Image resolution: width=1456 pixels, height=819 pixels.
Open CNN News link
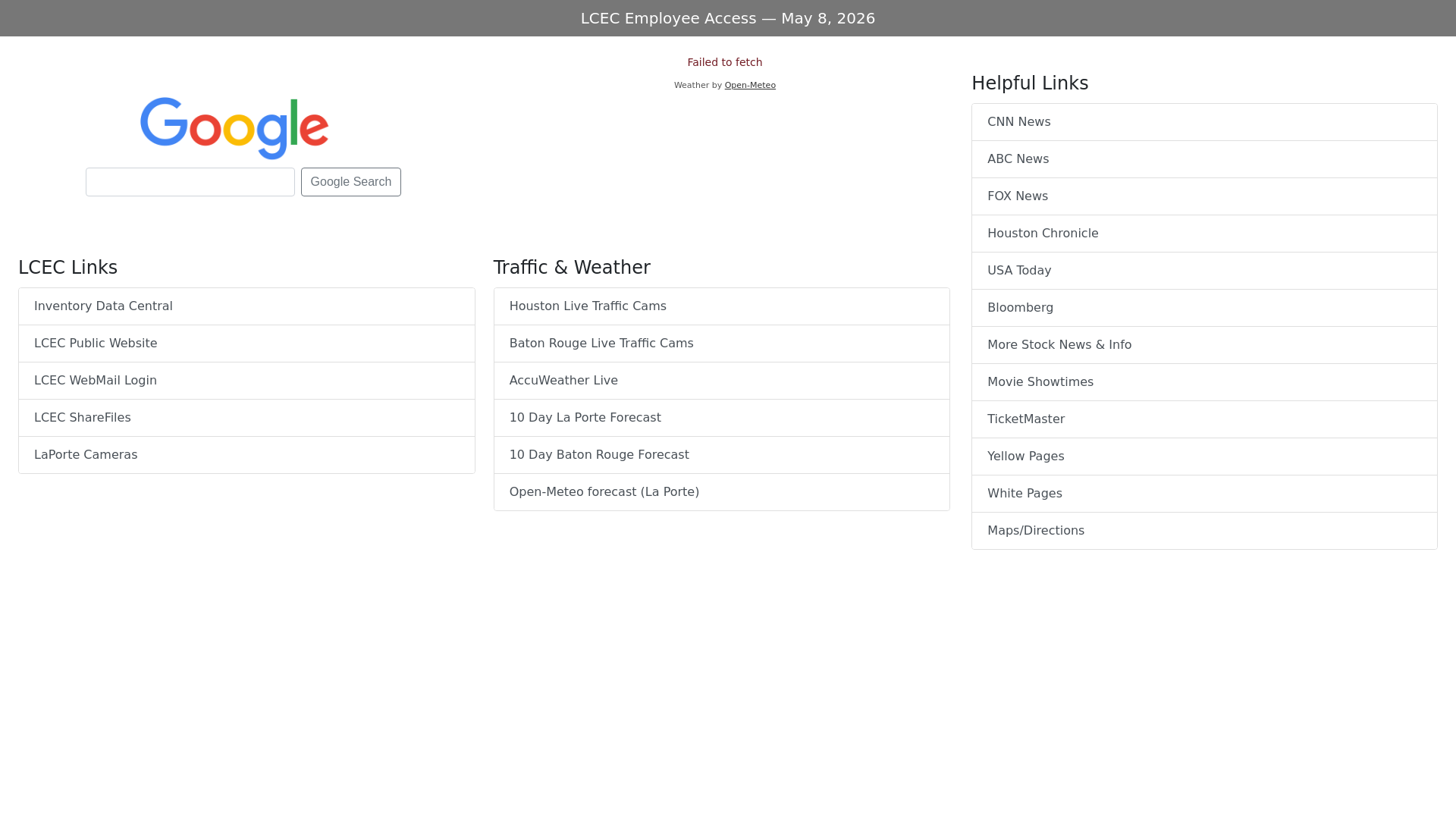pyautogui.click(x=1204, y=122)
